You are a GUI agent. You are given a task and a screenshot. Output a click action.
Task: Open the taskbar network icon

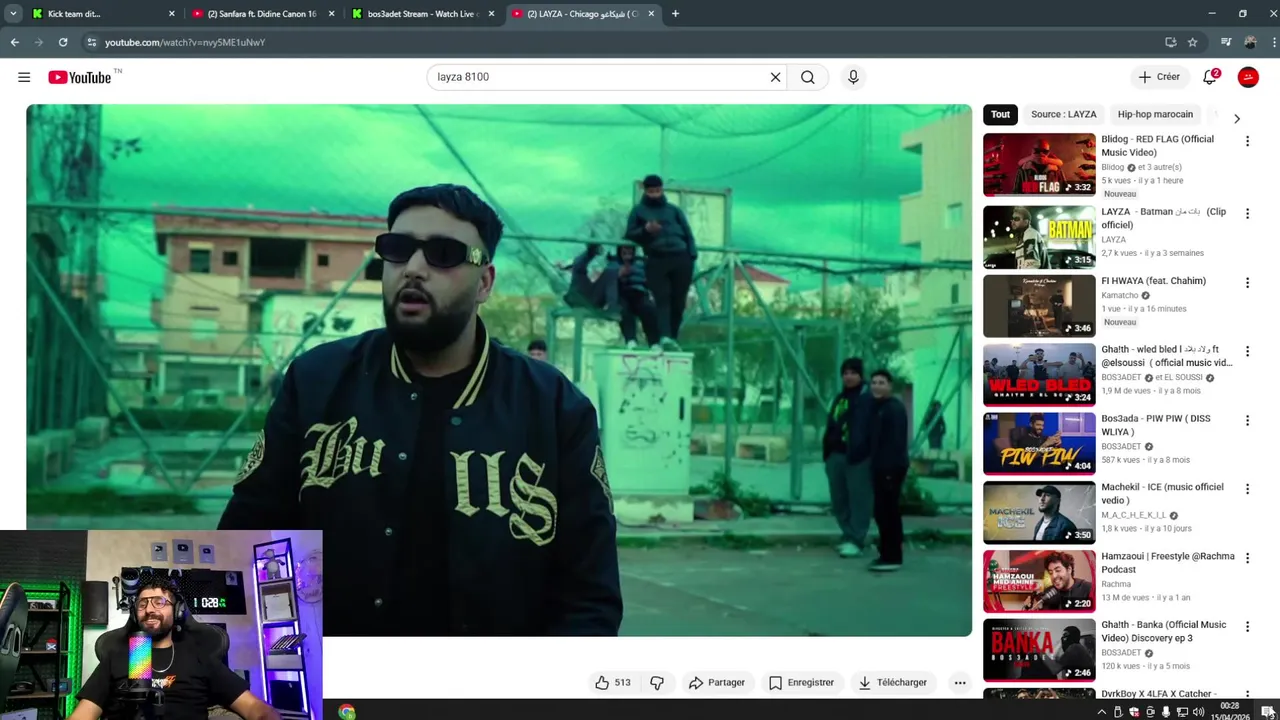point(1182,712)
